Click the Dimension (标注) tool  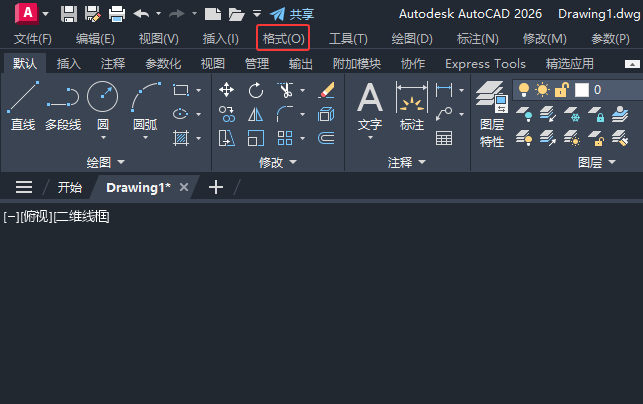412,106
